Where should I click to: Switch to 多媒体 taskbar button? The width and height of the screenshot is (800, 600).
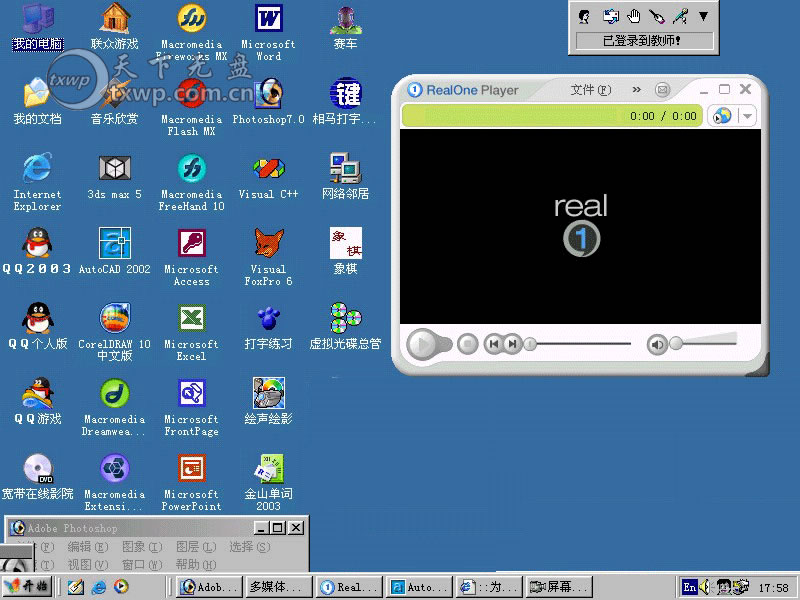[279, 587]
